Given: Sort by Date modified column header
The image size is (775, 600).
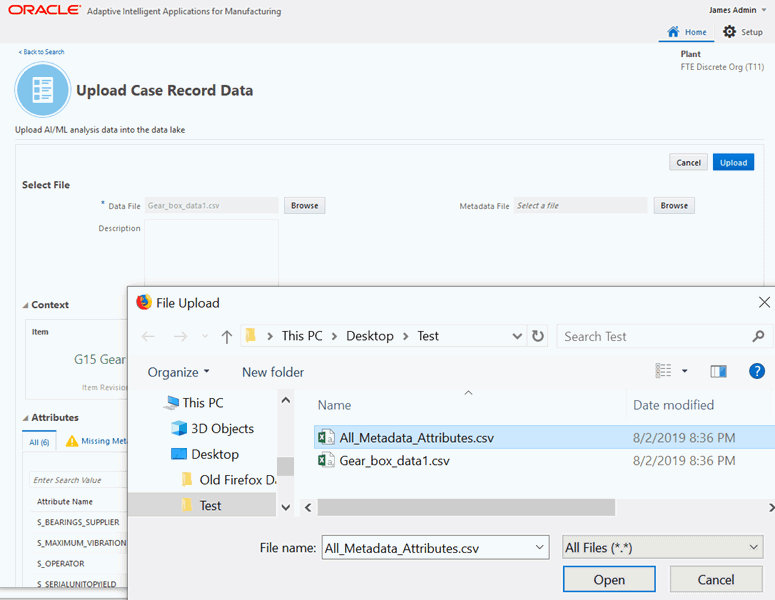Looking at the screenshot, I should 673,405.
